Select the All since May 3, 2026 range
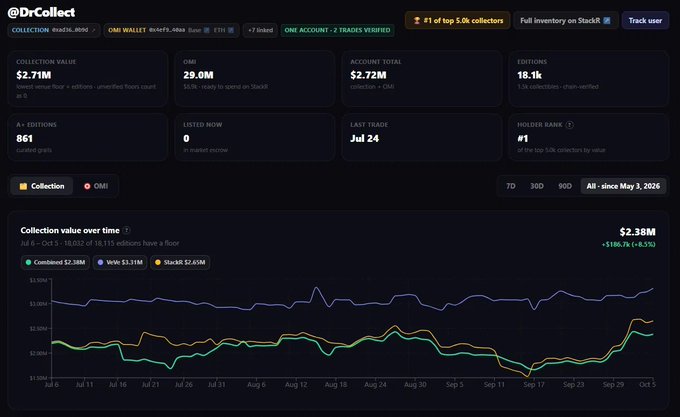This screenshot has height=417, width=680. (623, 186)
